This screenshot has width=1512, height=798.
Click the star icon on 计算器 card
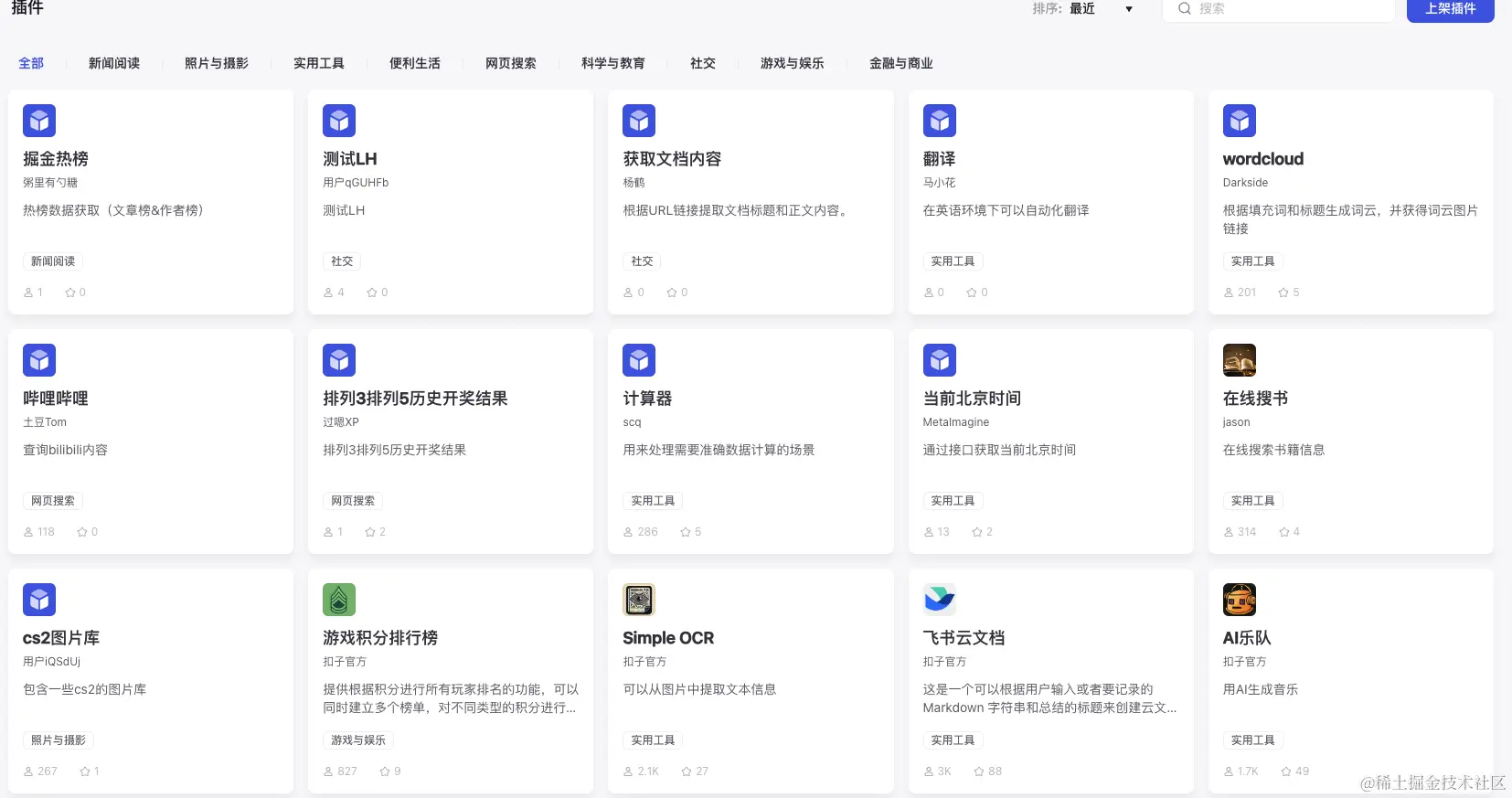click(686, 532)
